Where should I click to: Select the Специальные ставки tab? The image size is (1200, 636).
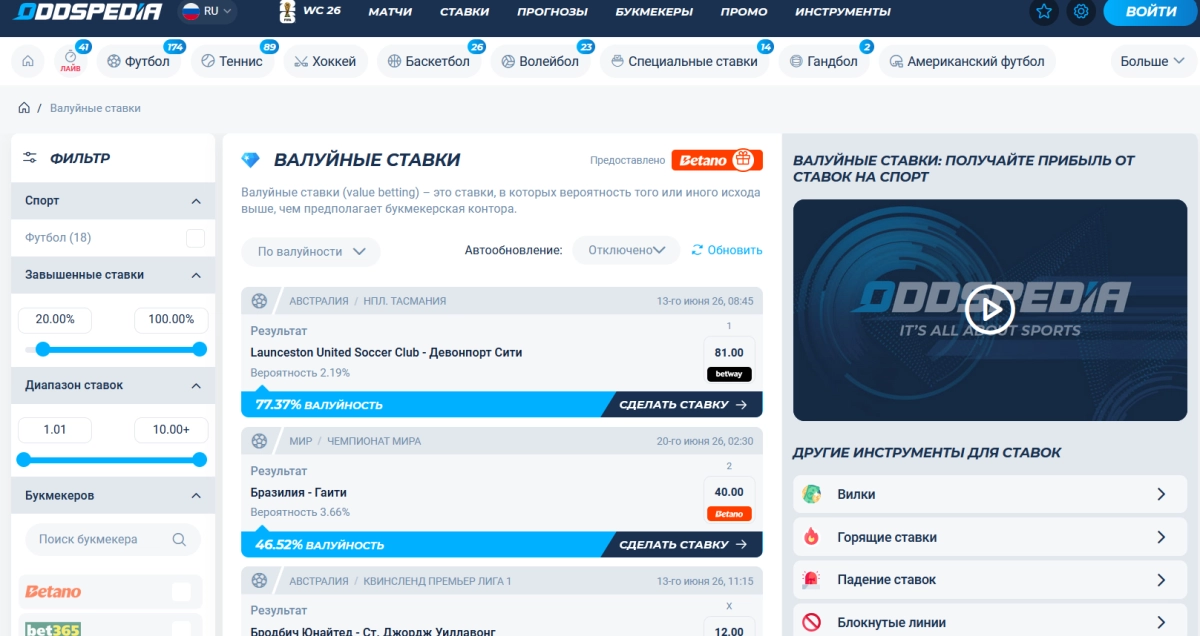(685, 61)
